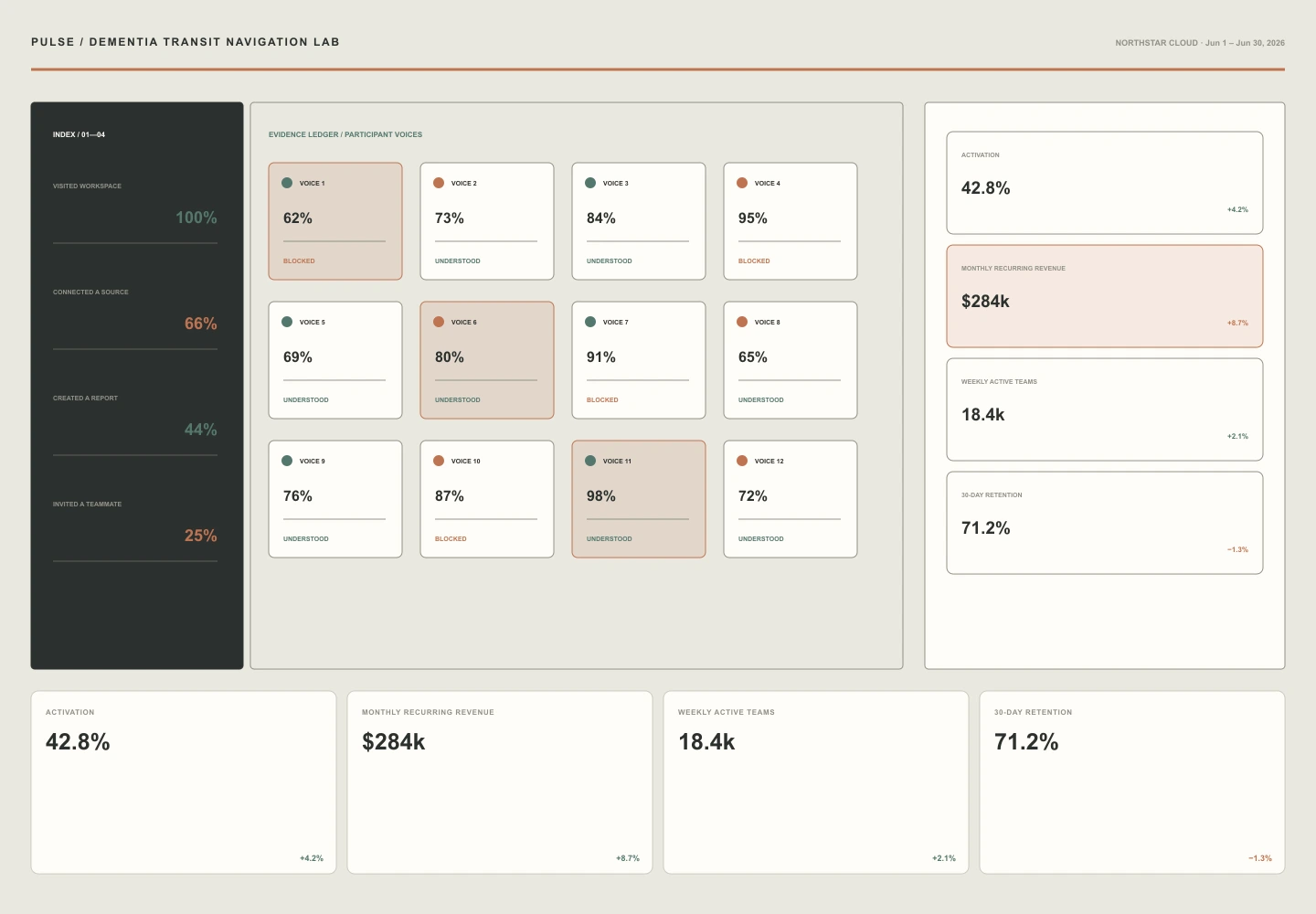Image resolution: width=1316 pixels, height=914 pixels.
Task: Click the "Jun 1 – Jun 30, 2026" date range
Action: tap(1245, 43)
